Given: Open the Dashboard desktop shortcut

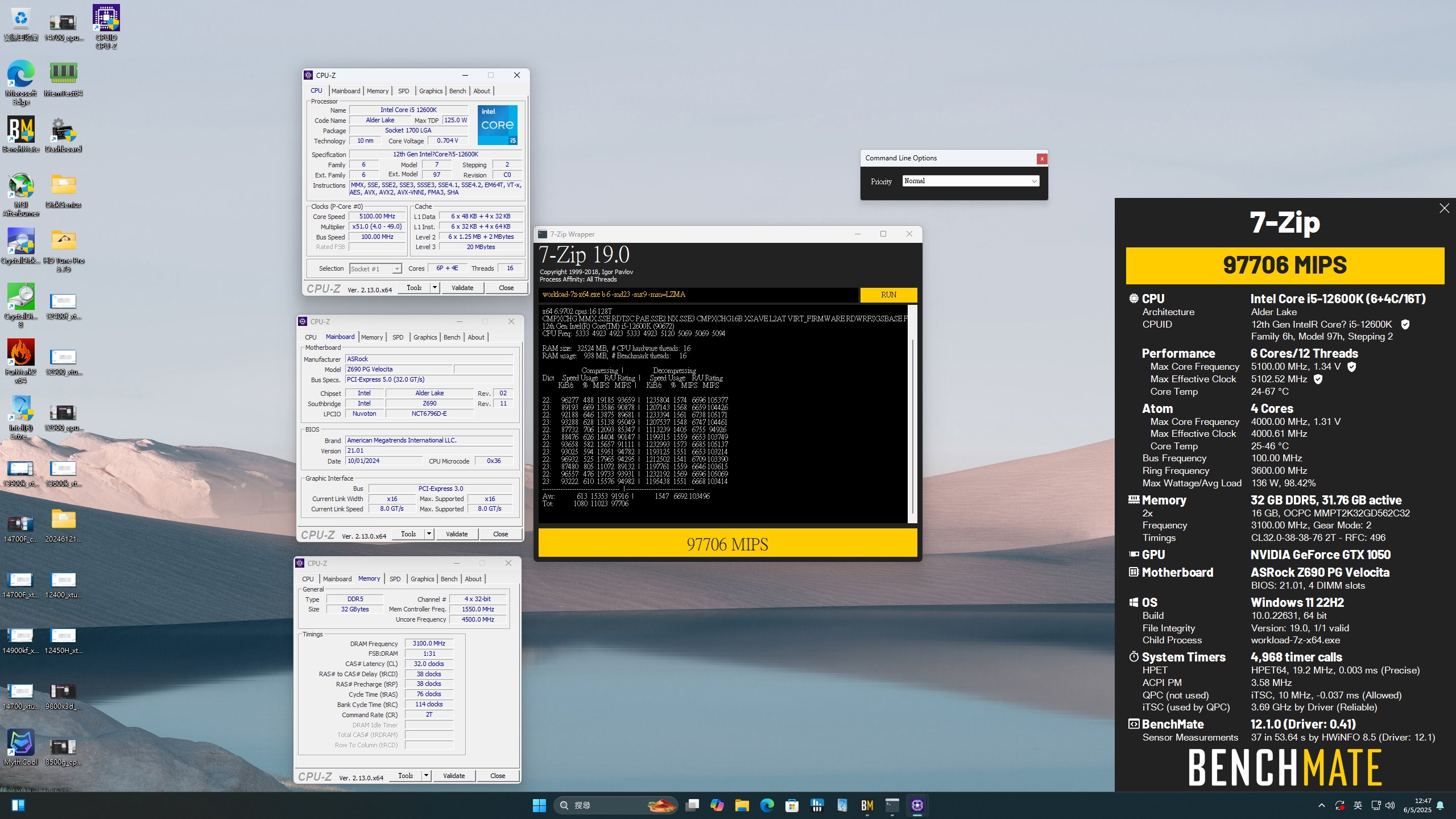Looking at the screenshot, I should 63,134.
